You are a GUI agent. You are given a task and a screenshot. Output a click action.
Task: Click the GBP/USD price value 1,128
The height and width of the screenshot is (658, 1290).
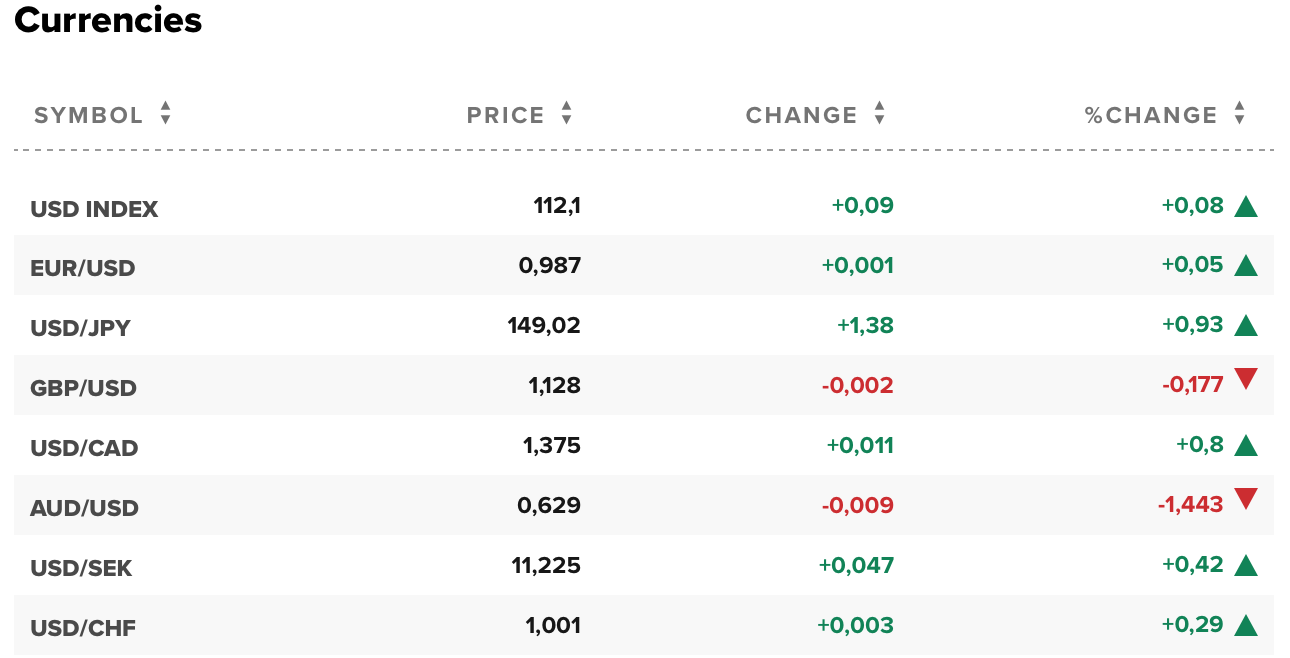click(554, 385)
